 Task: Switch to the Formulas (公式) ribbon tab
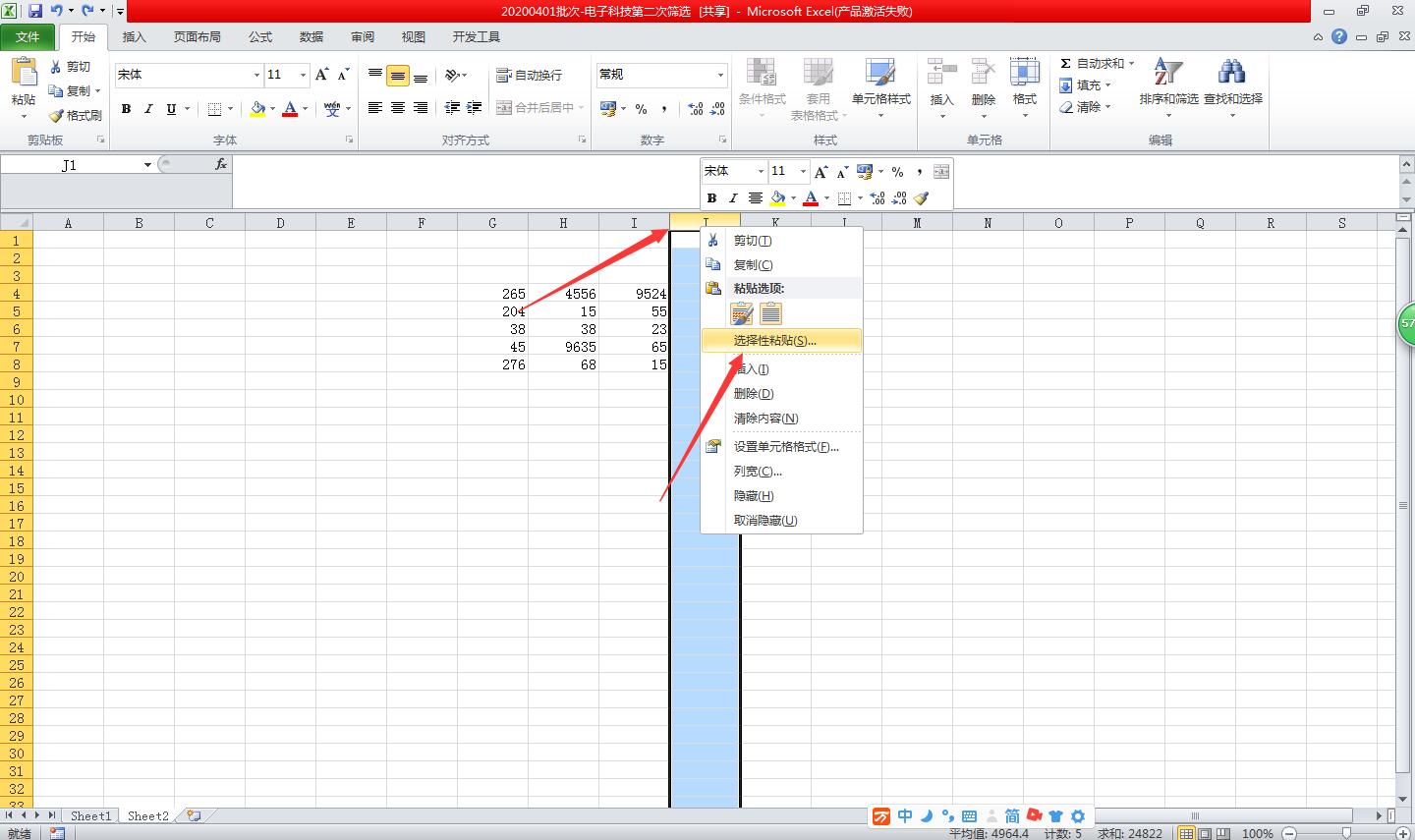coord(260,37)
